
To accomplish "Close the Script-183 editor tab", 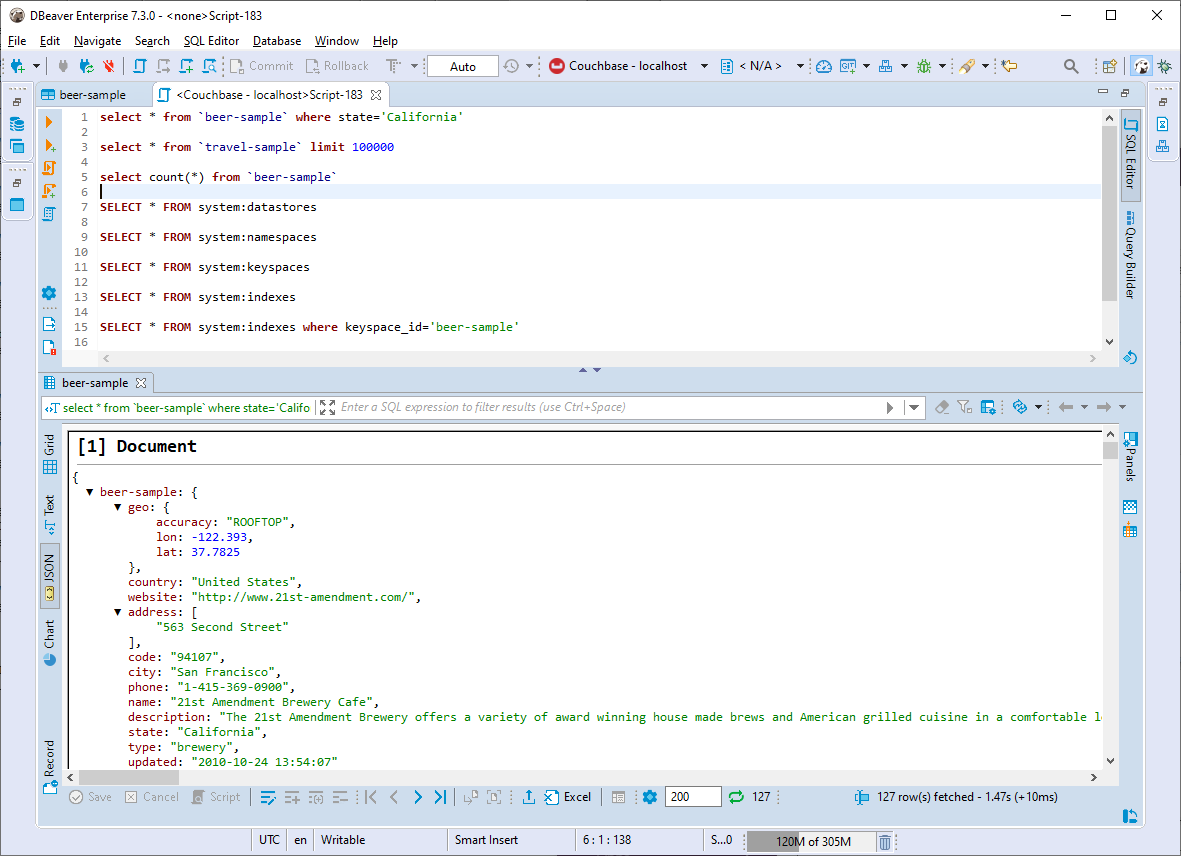I will click(376, 95).
